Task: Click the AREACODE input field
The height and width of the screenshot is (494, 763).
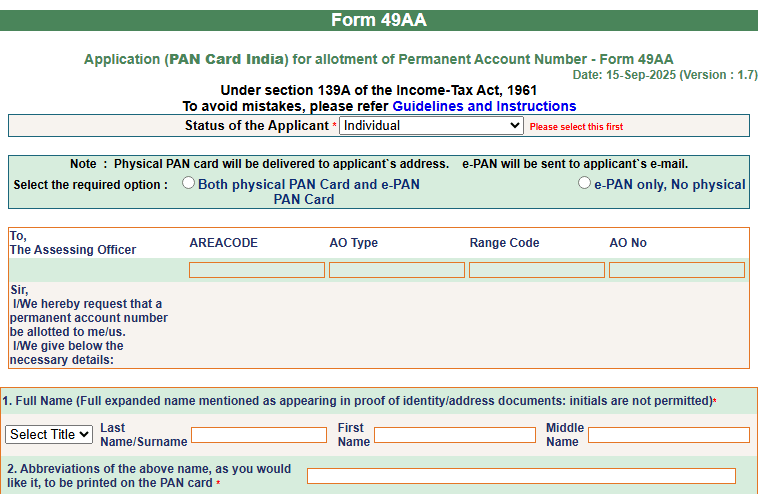Action: click(x=257, y=270)
